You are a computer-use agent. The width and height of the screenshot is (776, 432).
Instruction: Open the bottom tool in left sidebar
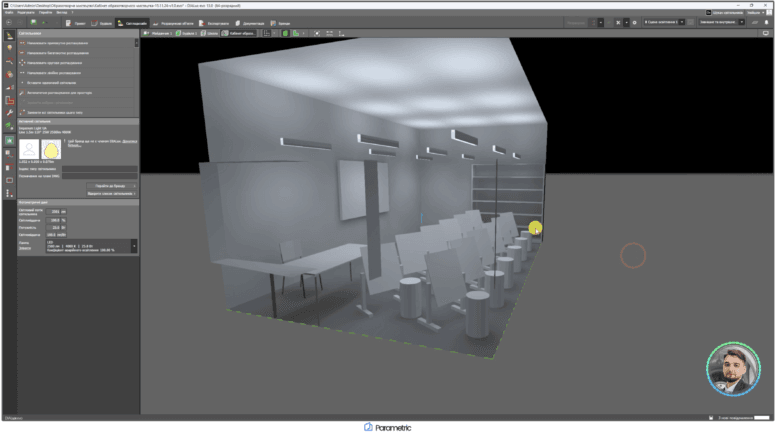click(x=9, y=193)
